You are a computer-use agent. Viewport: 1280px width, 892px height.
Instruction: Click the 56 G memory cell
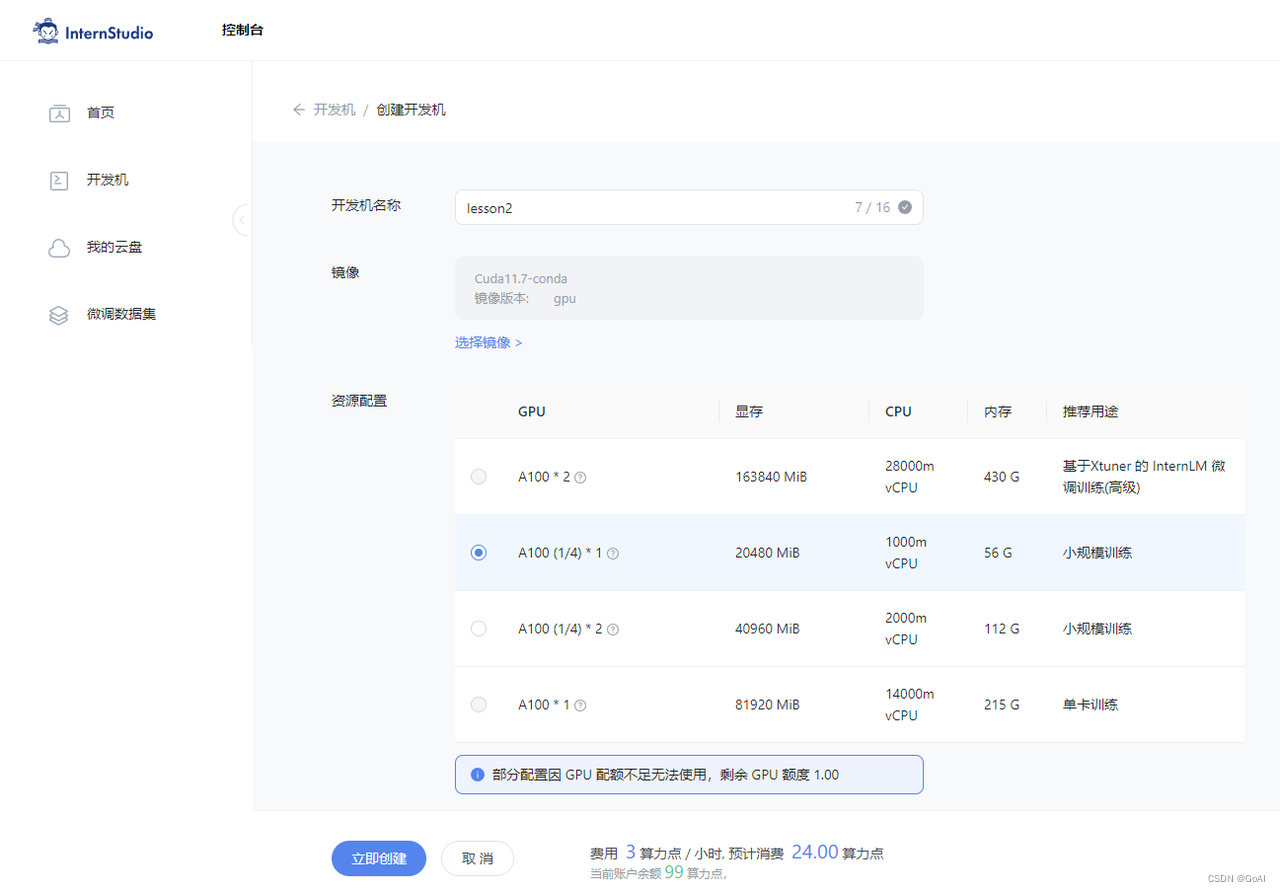point(998,553)
